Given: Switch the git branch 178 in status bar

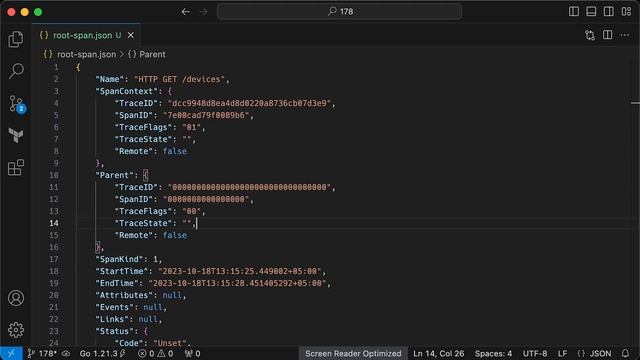Looking at the screenshot, I should pyautogui.click(x=42, y=353).
